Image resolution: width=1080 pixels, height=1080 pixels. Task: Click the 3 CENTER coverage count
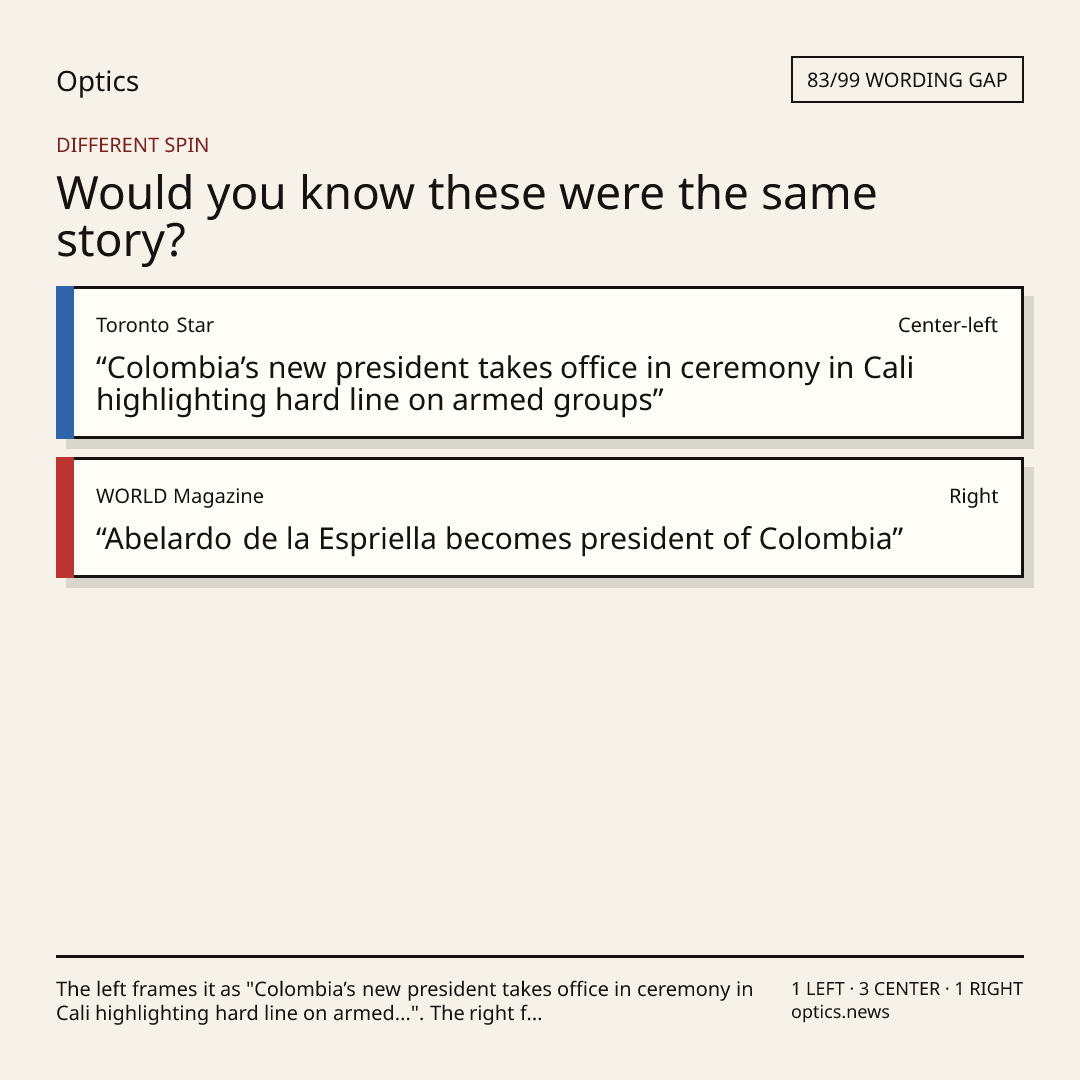pyautogui.click(x=899, y=989)
